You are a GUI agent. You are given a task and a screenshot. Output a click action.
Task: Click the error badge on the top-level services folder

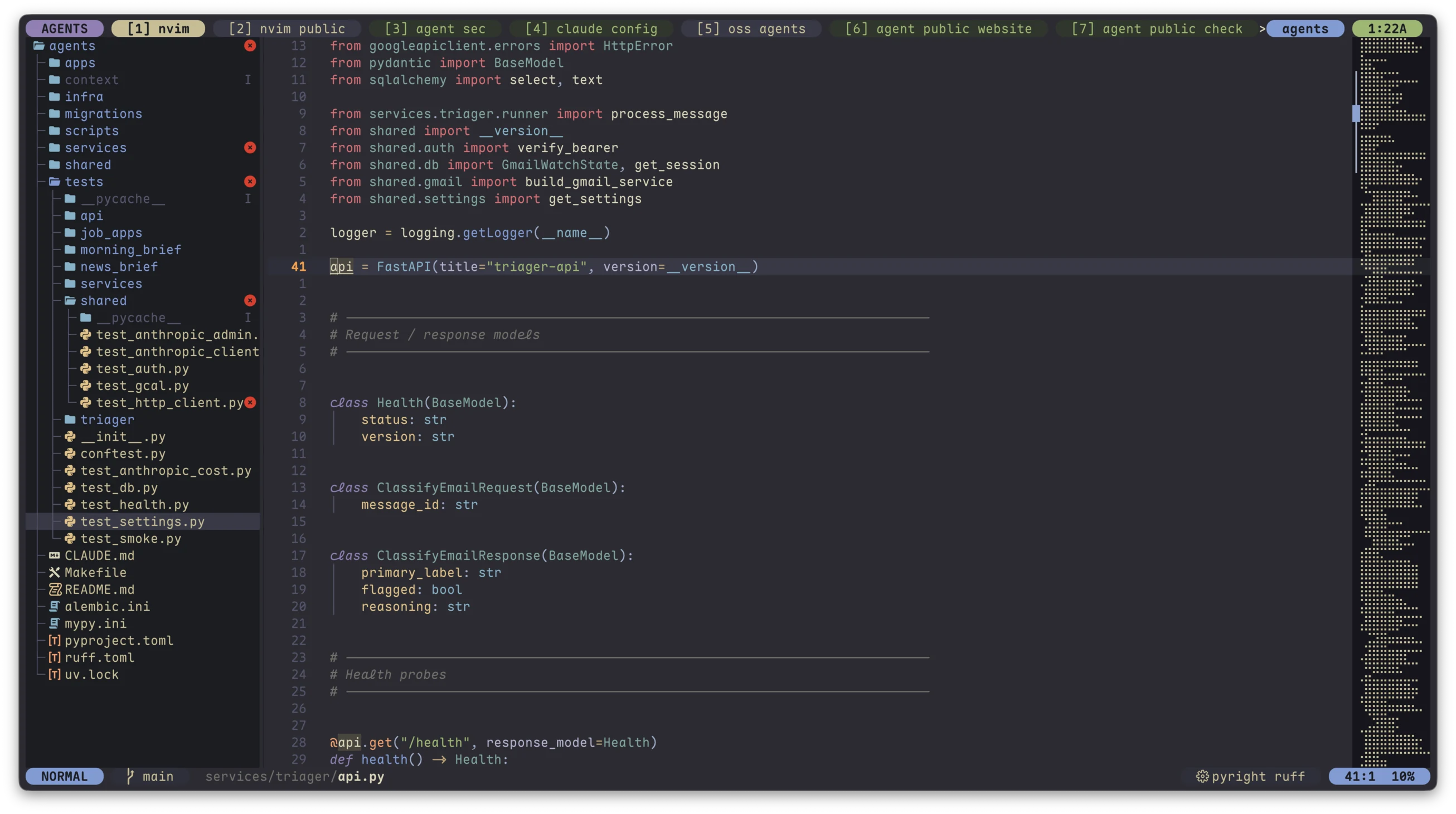click(x=250, y=148)
